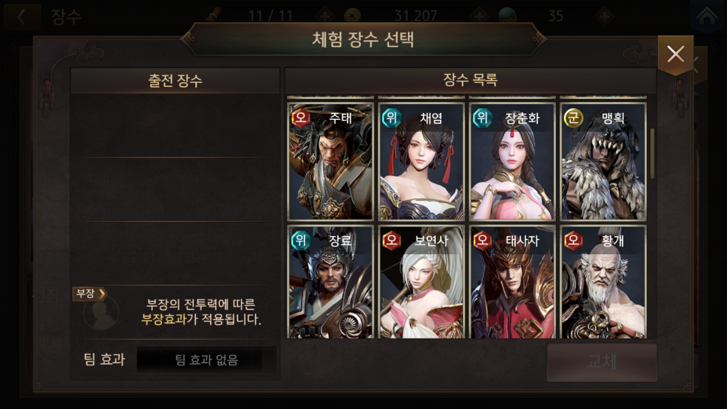Choose the 보연사 general portrait
The width and height of the screenshot is (727, 409).
coord(421,282)
